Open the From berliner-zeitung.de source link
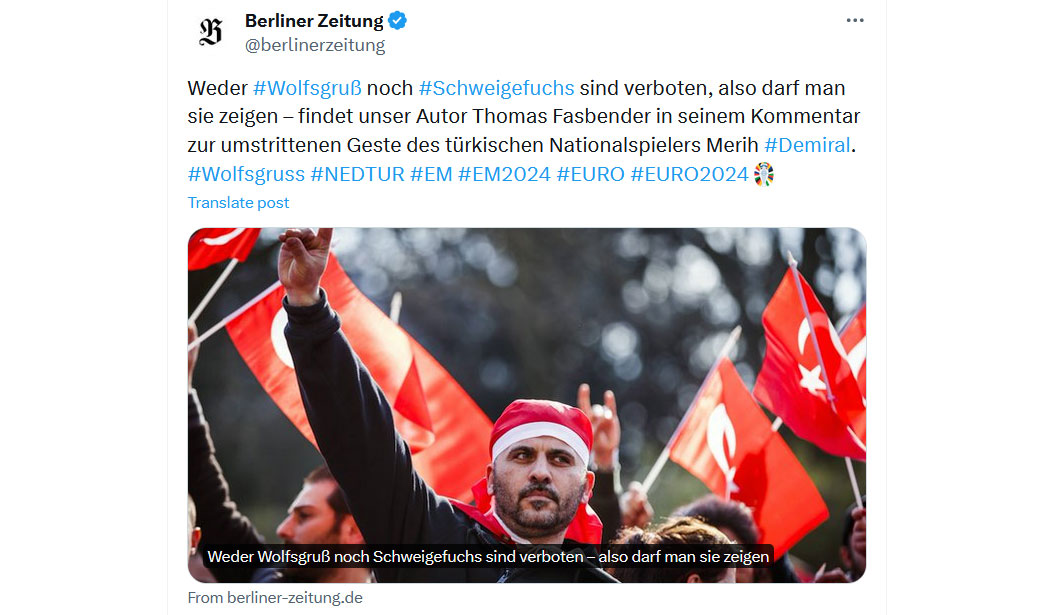This screenshot has height=615, width=1050. 275,598
